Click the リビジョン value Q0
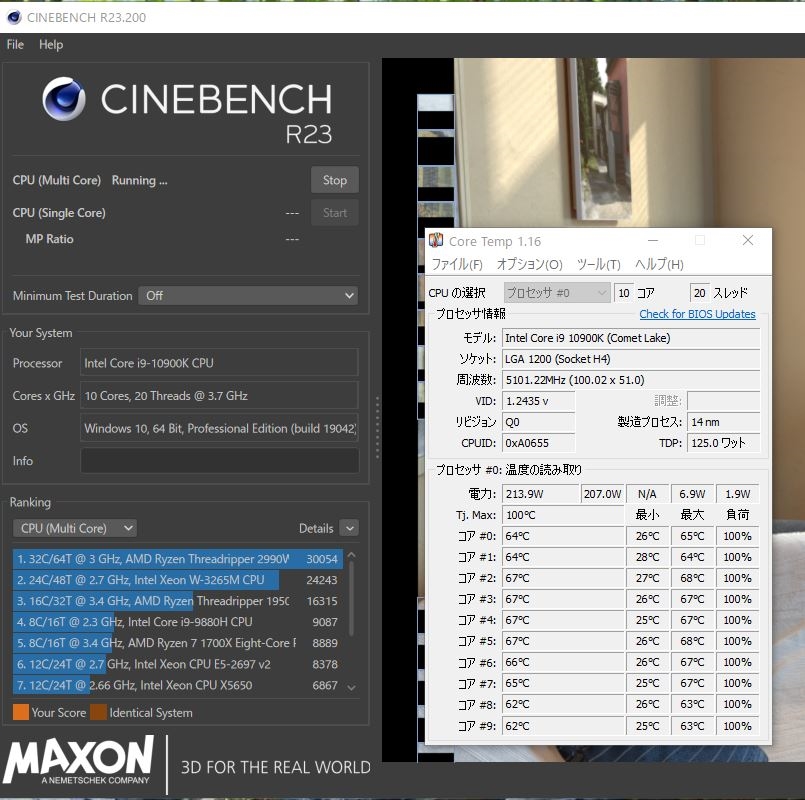This screenshot has height=800, width=805. pos(539,422)
